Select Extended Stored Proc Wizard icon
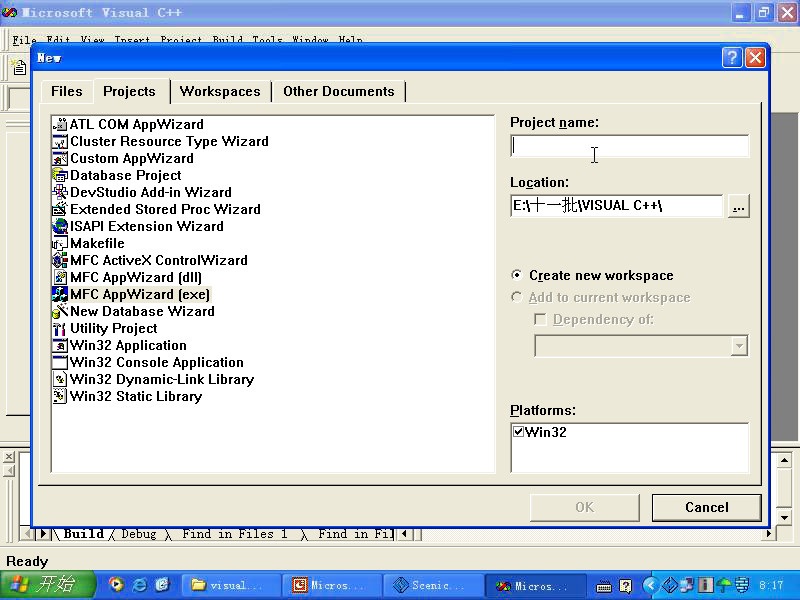800x600 pixels. 60,209
